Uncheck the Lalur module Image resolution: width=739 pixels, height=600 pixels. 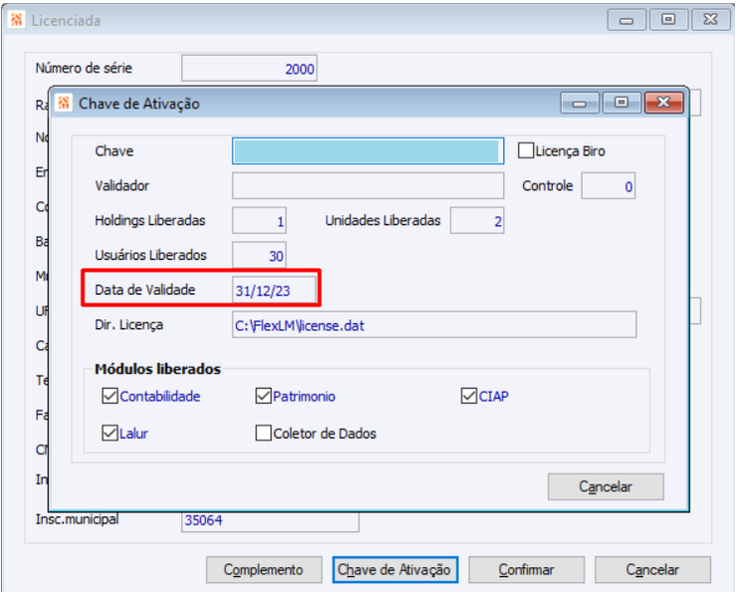[110, 433]
